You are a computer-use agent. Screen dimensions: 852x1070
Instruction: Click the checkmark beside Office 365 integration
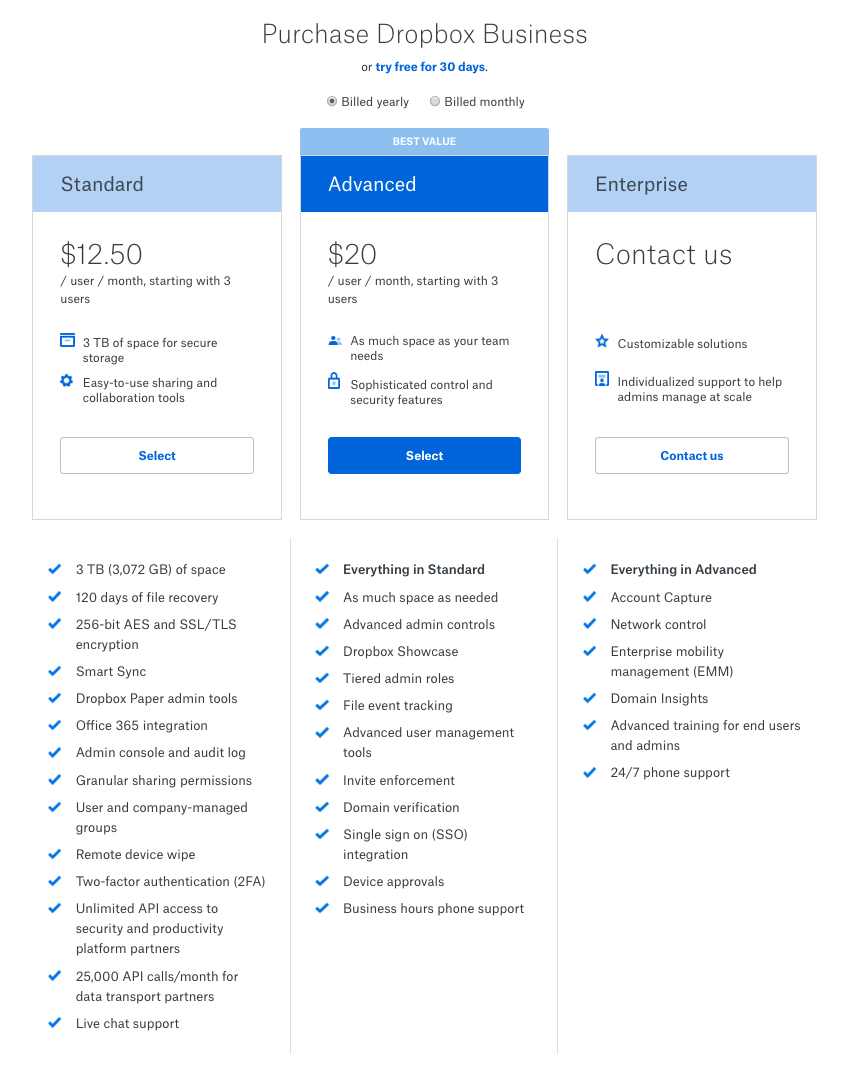click(55, 725)
